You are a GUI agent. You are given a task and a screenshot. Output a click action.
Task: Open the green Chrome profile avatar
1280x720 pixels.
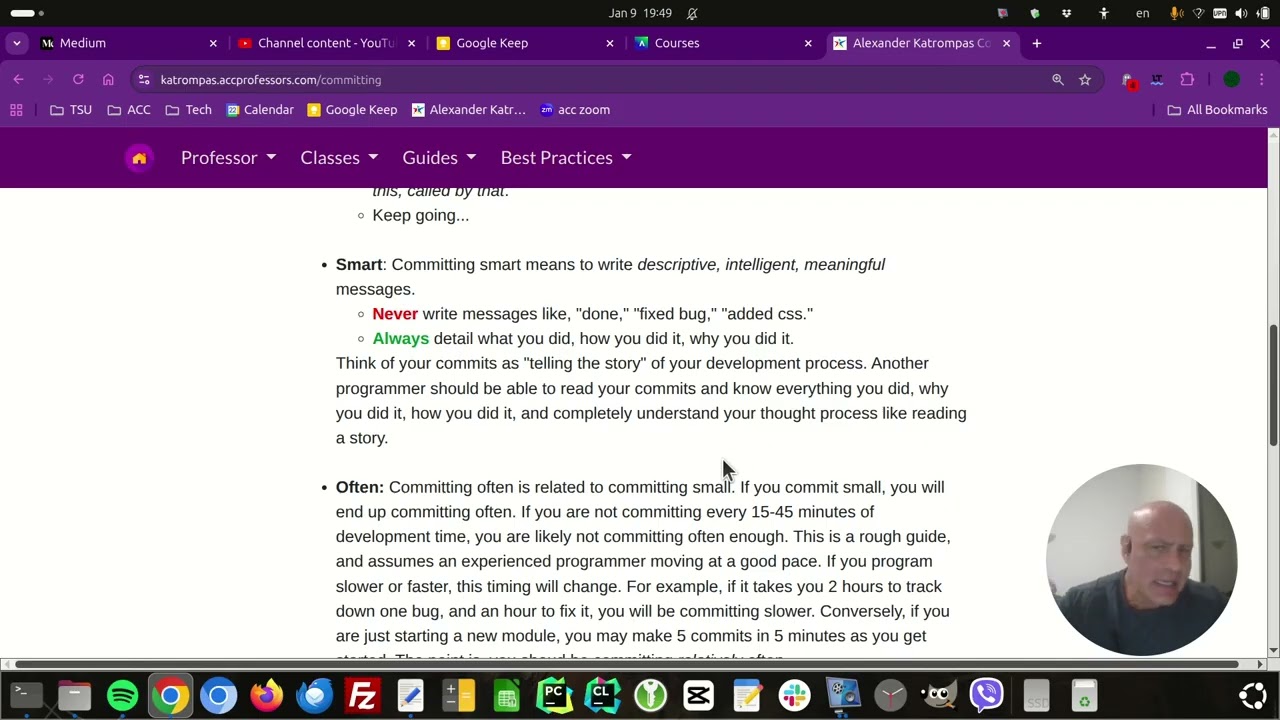(1232, 80)
